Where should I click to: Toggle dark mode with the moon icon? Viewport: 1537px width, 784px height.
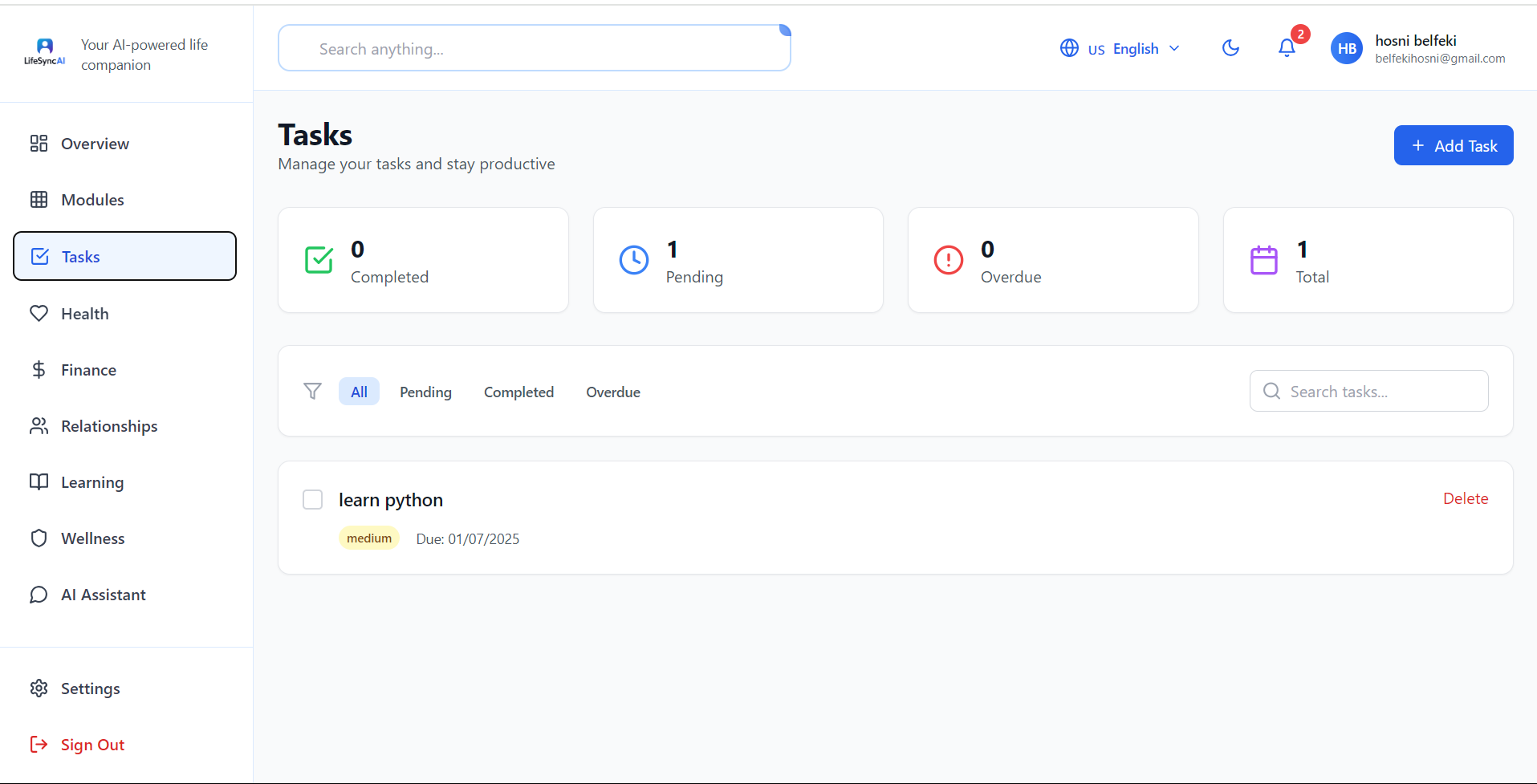(1230, 48)
